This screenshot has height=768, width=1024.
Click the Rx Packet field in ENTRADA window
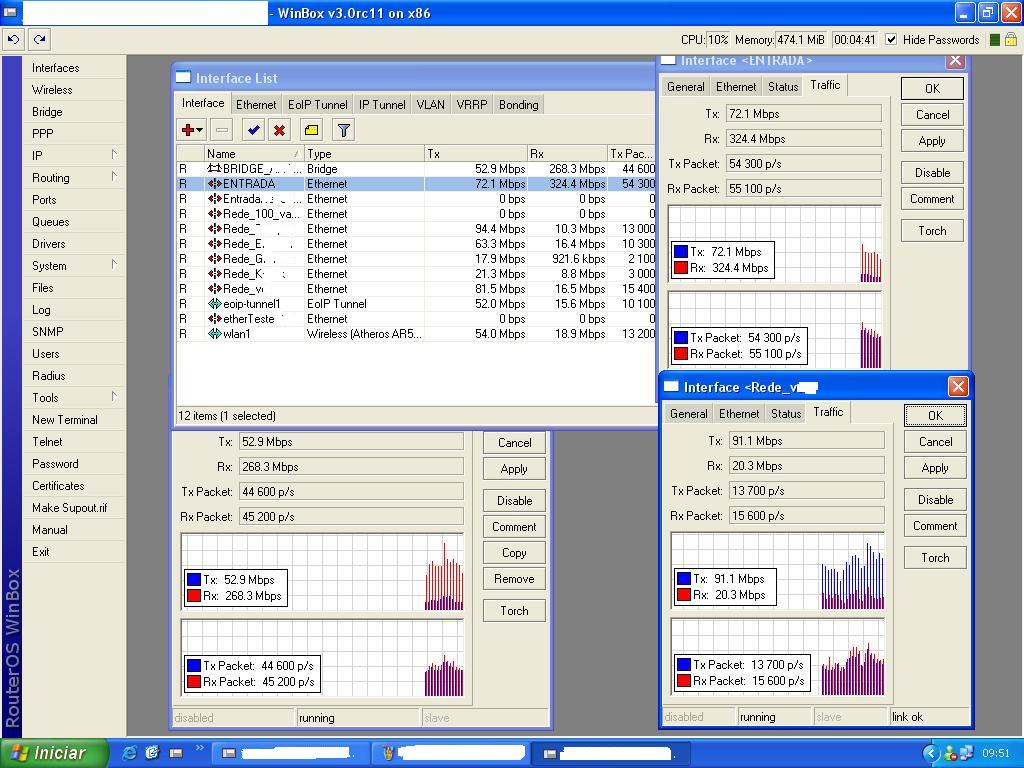803,189
